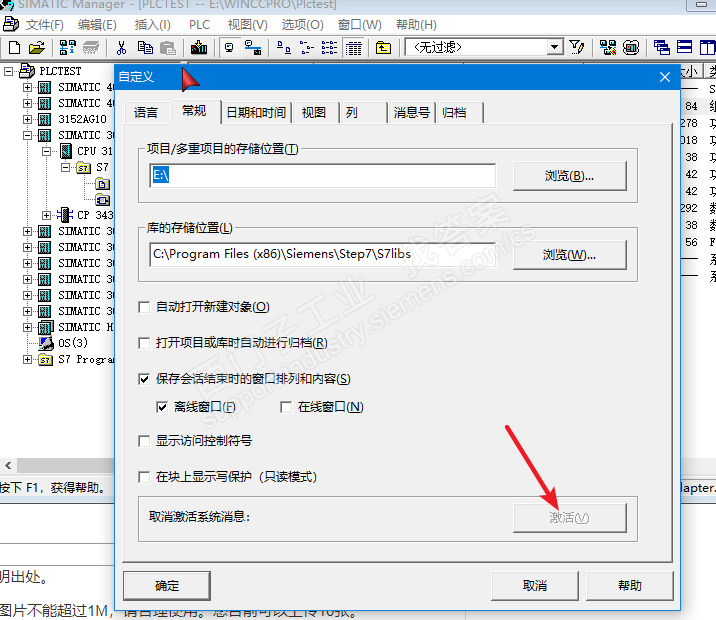Click the library storage path field
This screenshot has height=620, width=716.
[x=322, y=254]
